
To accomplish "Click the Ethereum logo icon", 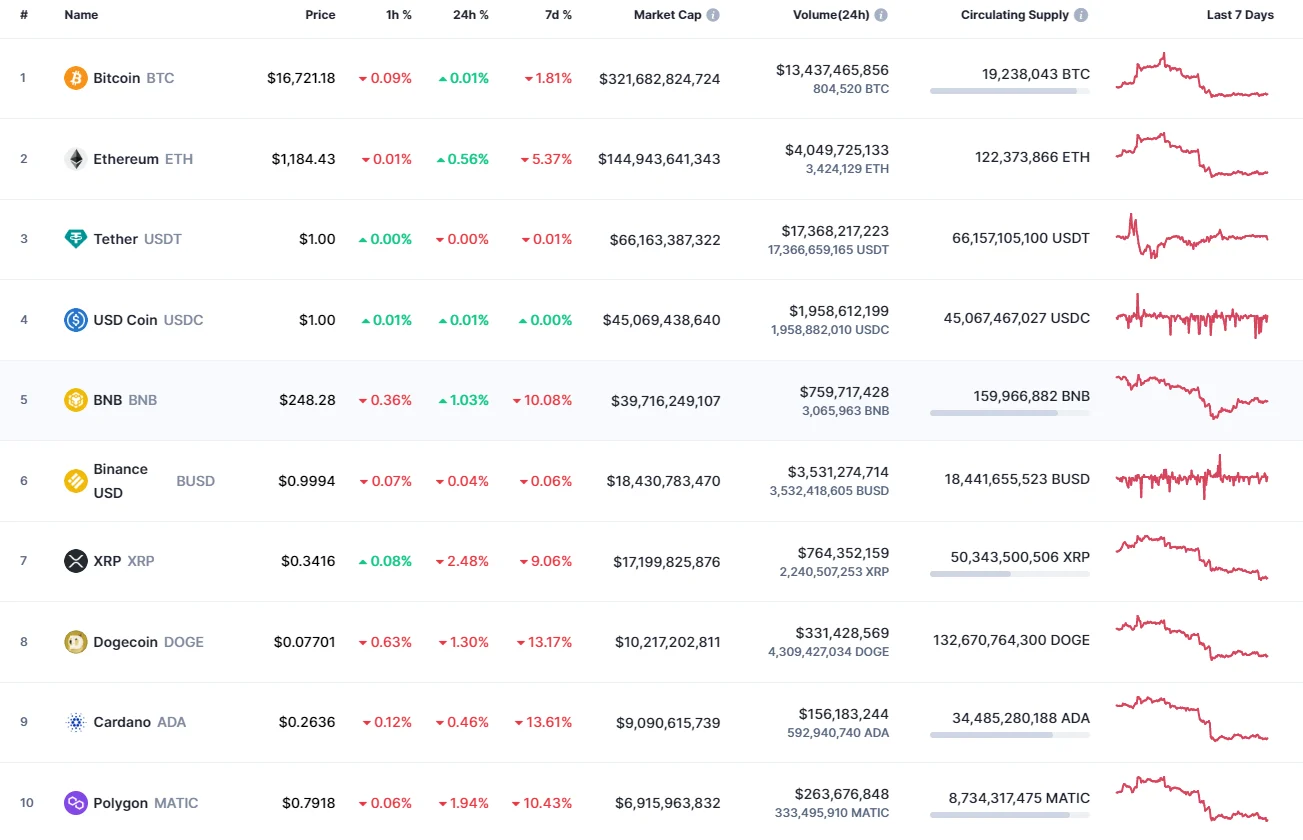I will click(x=74, y=158).
